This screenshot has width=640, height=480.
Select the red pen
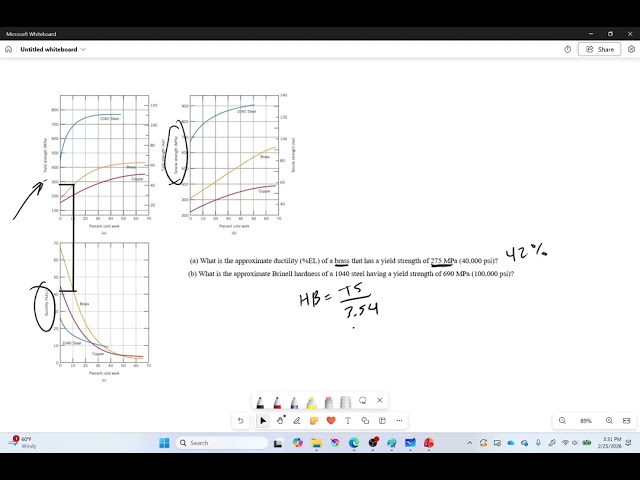pyautogui.click(x=277, y=402)
